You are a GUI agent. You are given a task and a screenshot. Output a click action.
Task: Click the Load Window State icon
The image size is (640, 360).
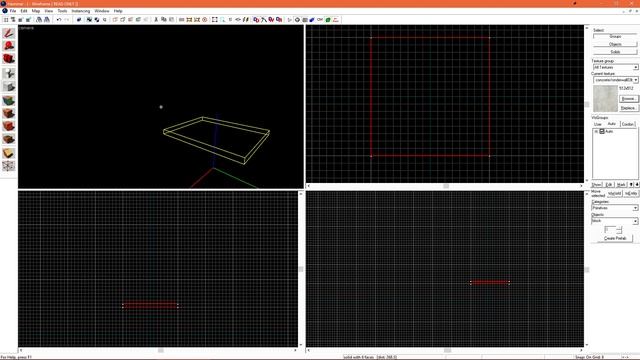point(39,20)
